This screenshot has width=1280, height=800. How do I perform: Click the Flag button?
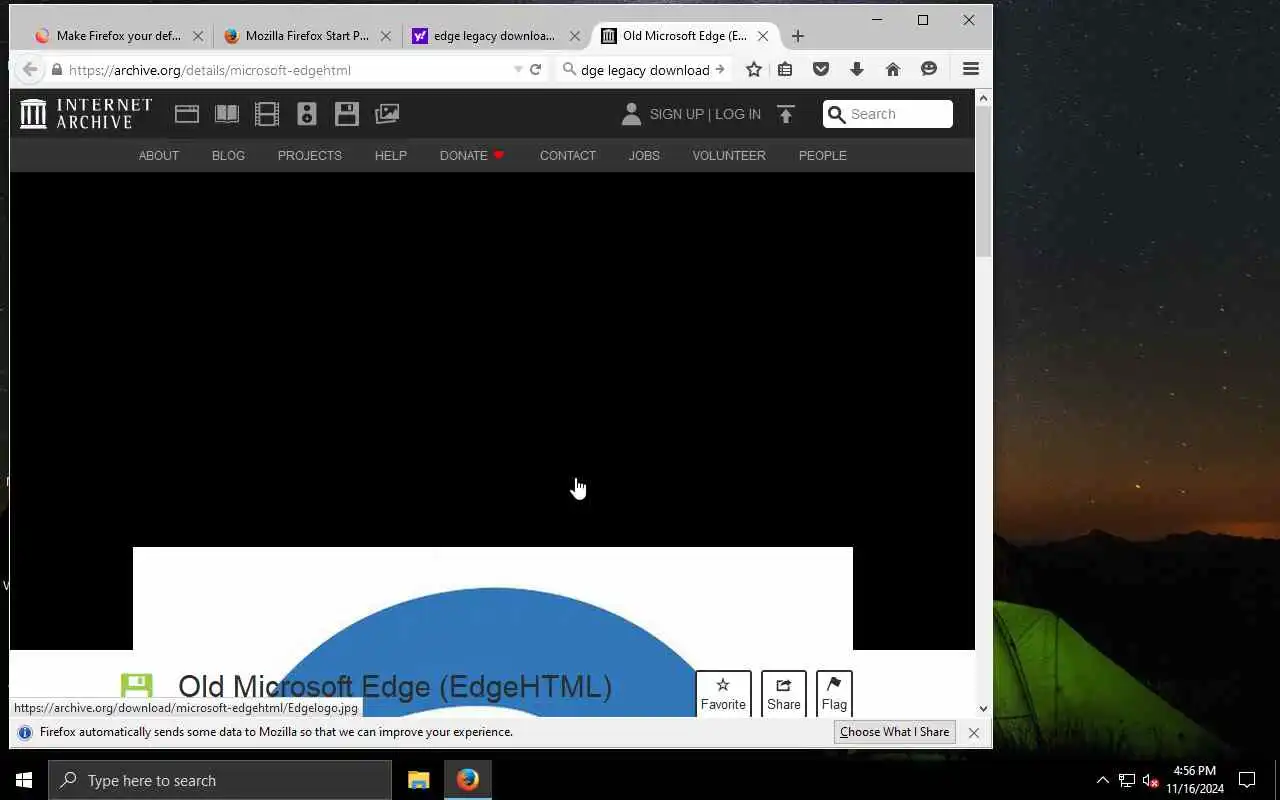[834, 694]
